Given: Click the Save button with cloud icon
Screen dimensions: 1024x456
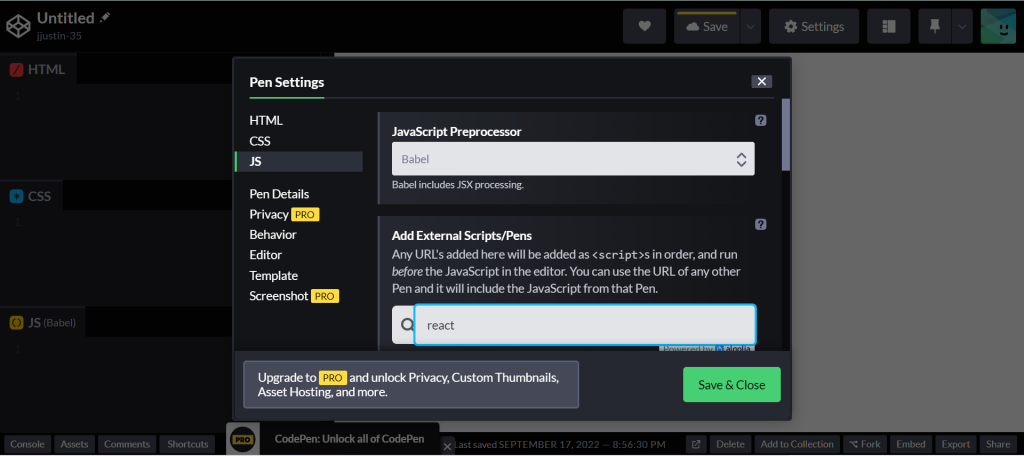Looking at the screenshot, I should pyautogui.click(x=708, y=26).
